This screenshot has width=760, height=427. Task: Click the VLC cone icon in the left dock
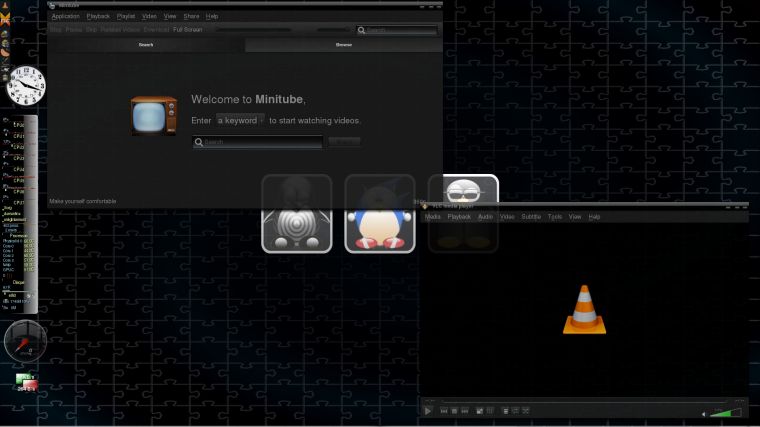[5, 5]
